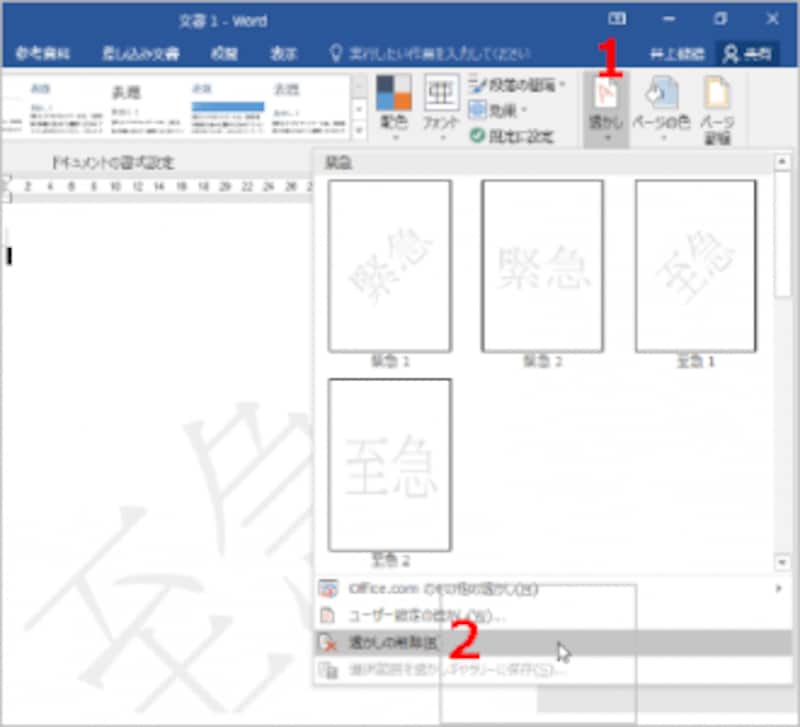Switch to the 校閲 (Review) ribbon tab
Viewport: 800px width, 727px height.
(226, 55)
